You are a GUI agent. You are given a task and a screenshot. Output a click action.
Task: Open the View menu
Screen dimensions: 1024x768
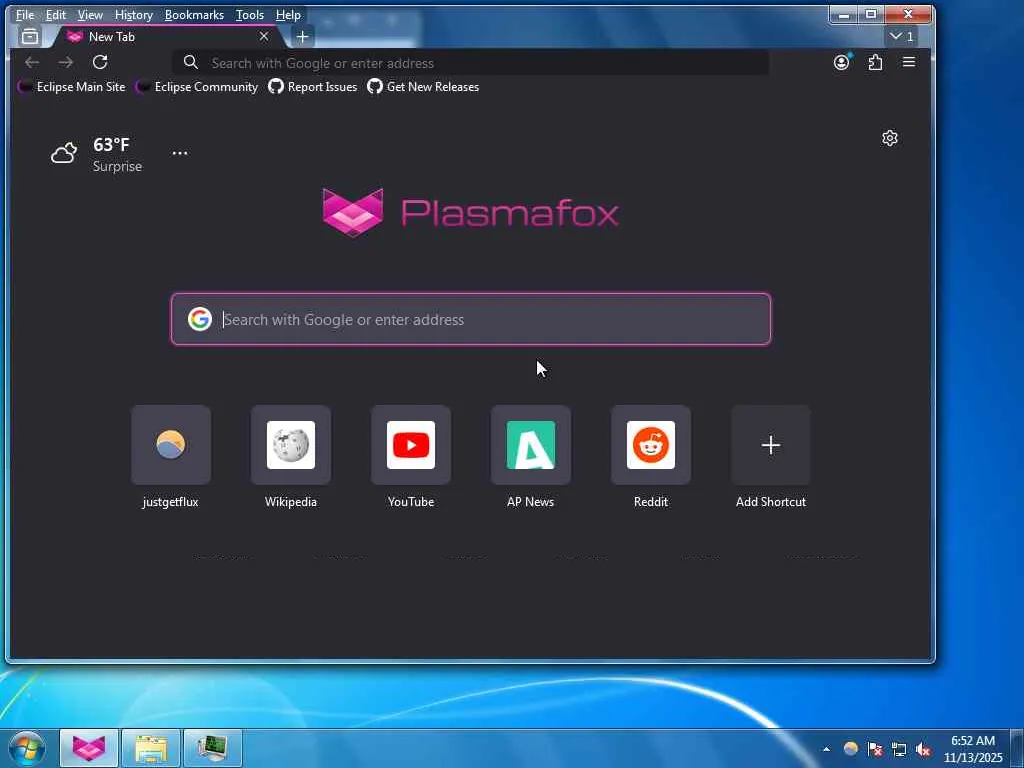coord(90,14)
